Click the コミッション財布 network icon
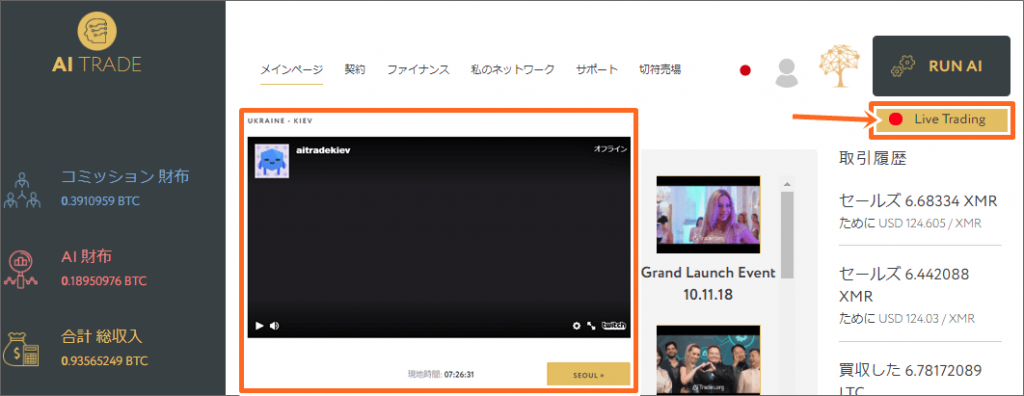This screenshot has width=1024, height=396. [22, 190]
